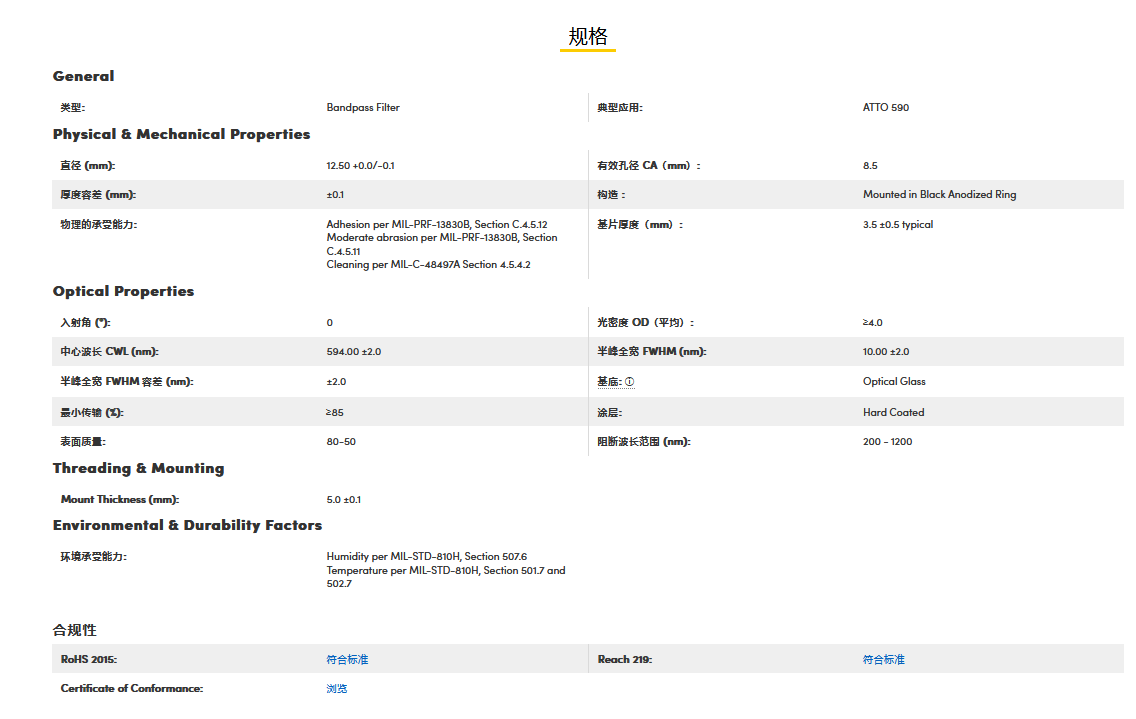Click the ATTO 590 application value
The height and width of the screenshot is (719, 1136).
[x=886, y=107]
